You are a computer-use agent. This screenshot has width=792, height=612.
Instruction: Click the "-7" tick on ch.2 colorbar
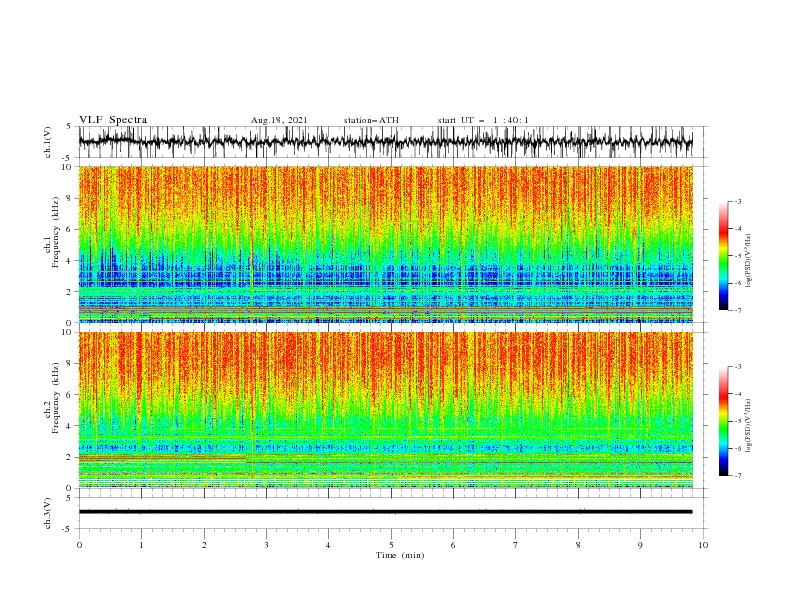(x=737, y=476)
